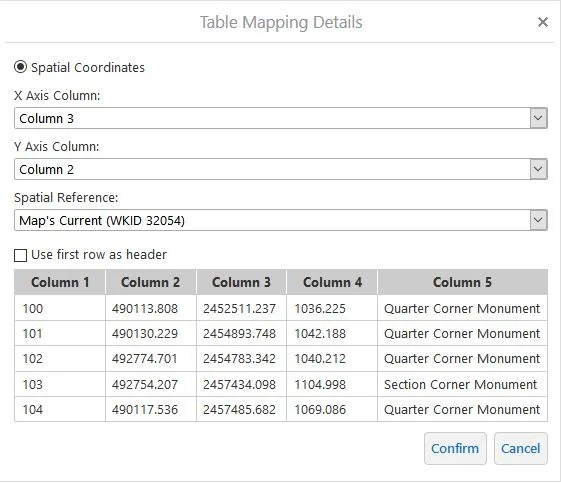Click the X Axis Column label
561x483 pixels.
[x=57, y=96]
